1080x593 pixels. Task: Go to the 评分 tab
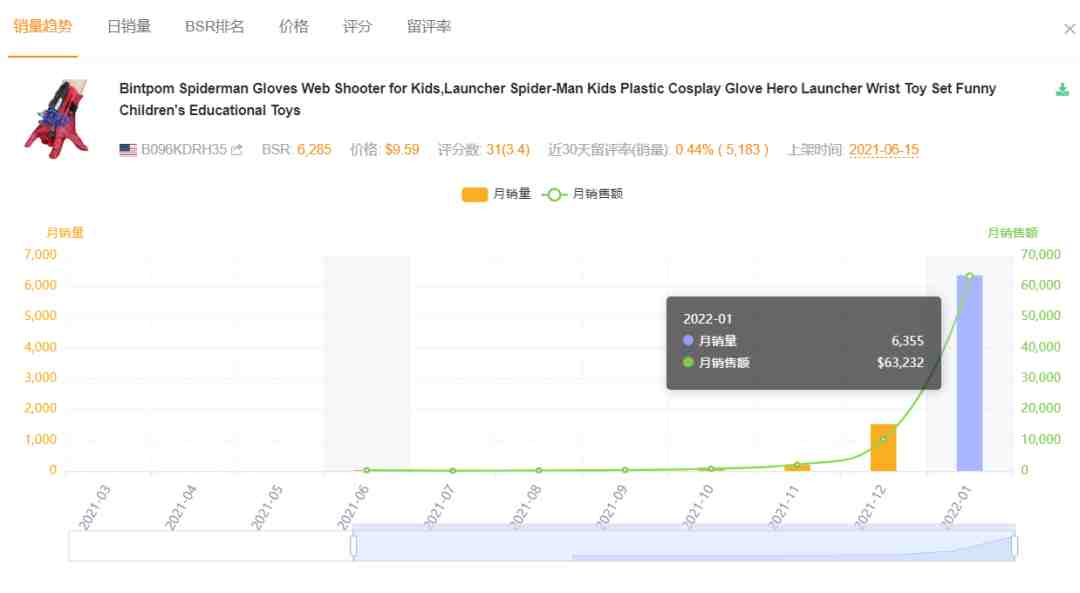tap(357, 26)
